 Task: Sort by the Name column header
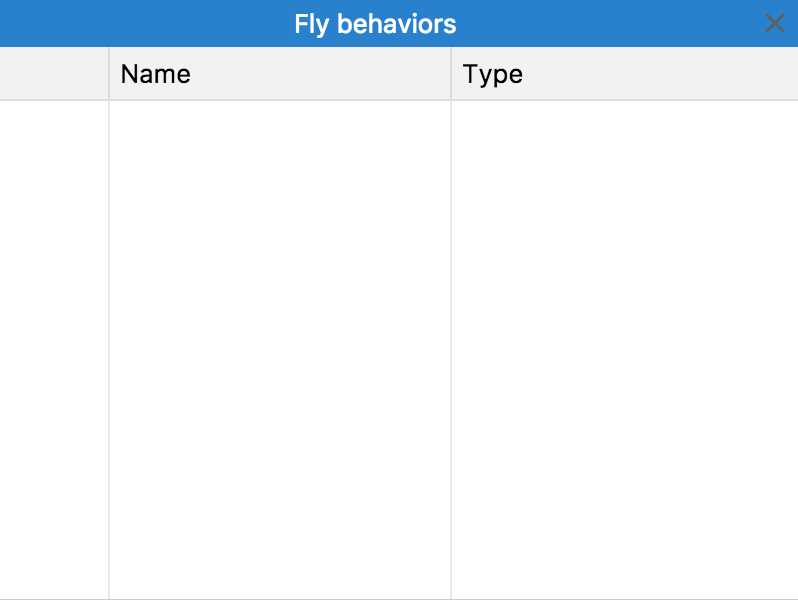280,74
